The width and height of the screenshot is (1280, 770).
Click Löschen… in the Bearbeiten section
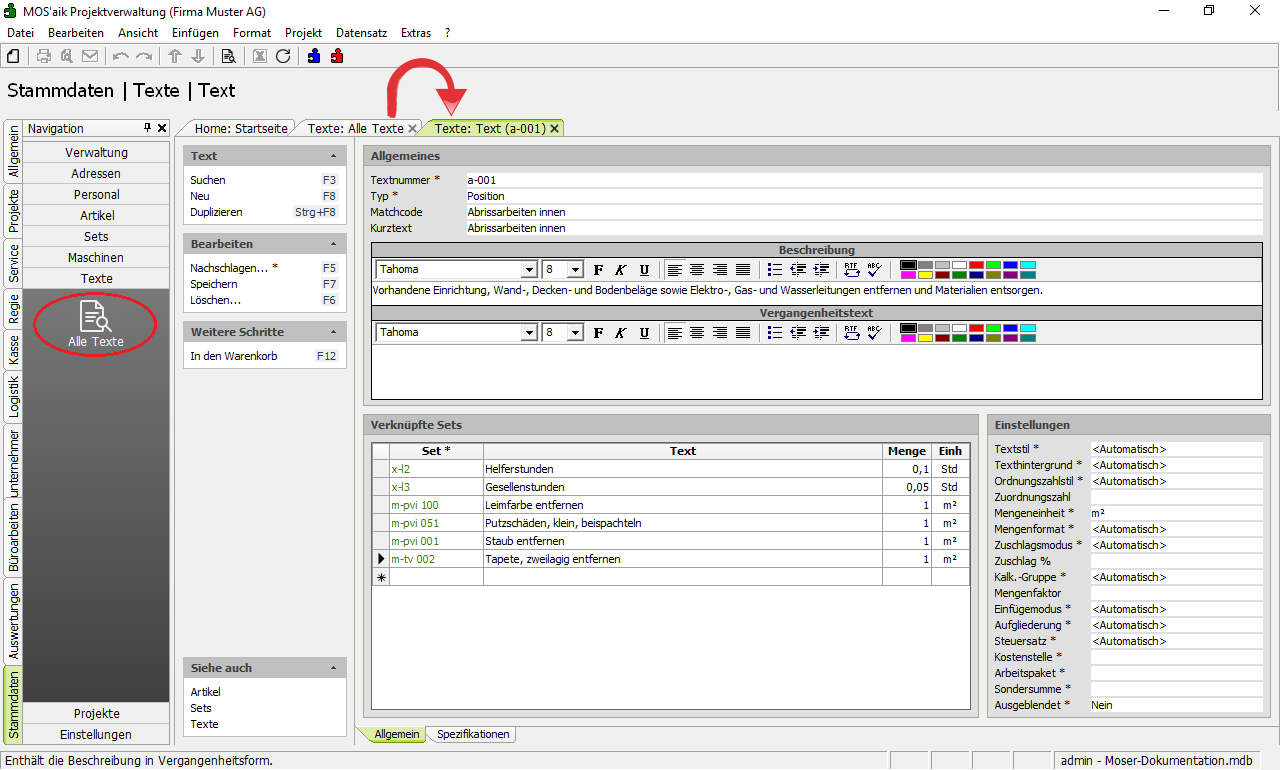point(215,300)
